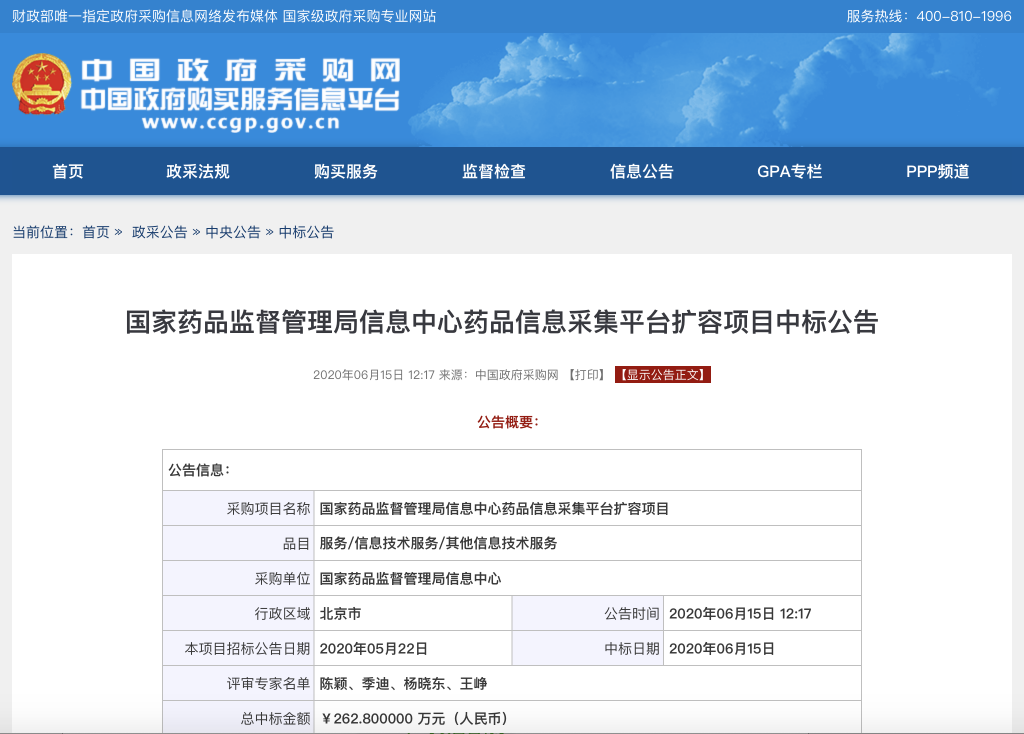Viewport: 1024px width, 734px height.
Task: Click the expert names 陈颖、季迪、杨晓东、王峥
Action: [x=403, y=684]
